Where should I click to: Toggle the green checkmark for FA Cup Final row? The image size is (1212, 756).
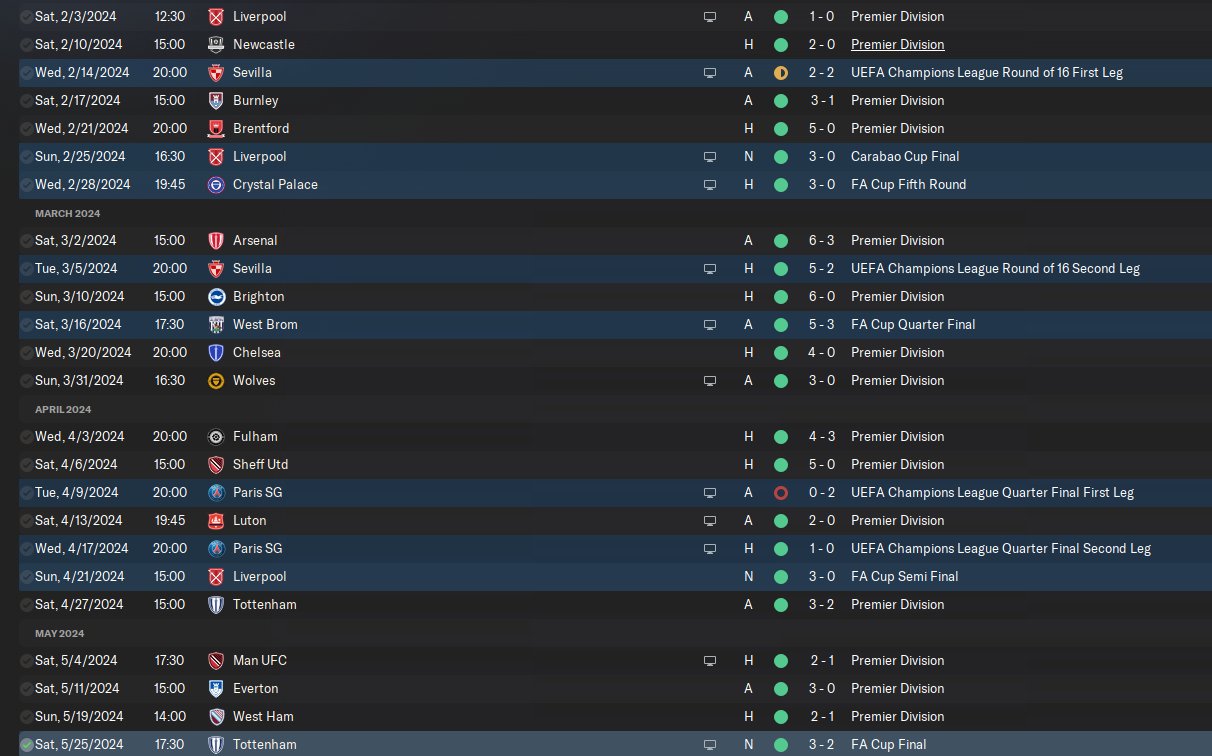26,745
